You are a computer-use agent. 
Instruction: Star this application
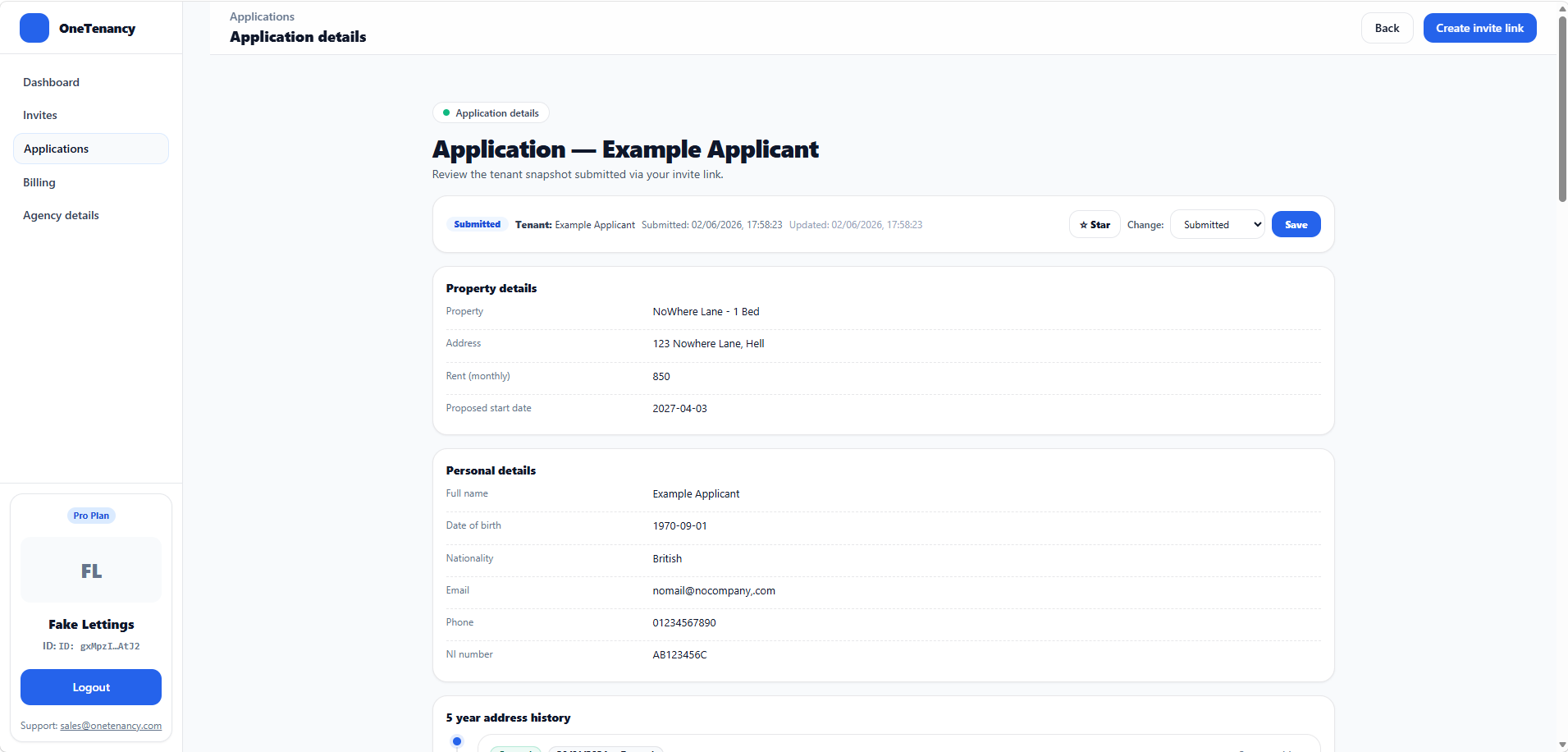[1095, 224]
